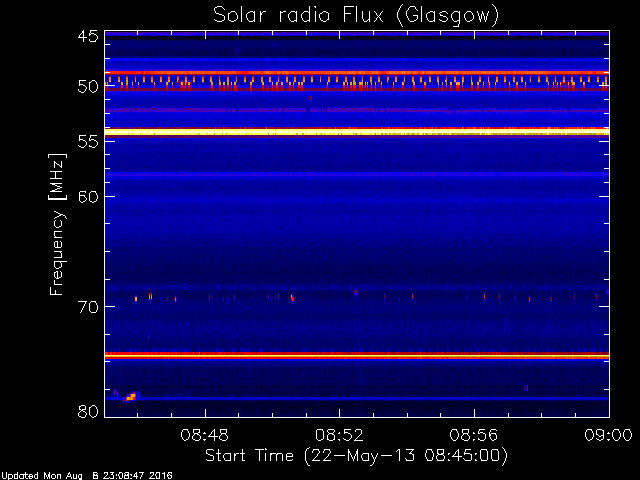The width and height of the screenshot is (640, 480).
Task: Click the 09:00 time tick label
Action: (609, 435)
